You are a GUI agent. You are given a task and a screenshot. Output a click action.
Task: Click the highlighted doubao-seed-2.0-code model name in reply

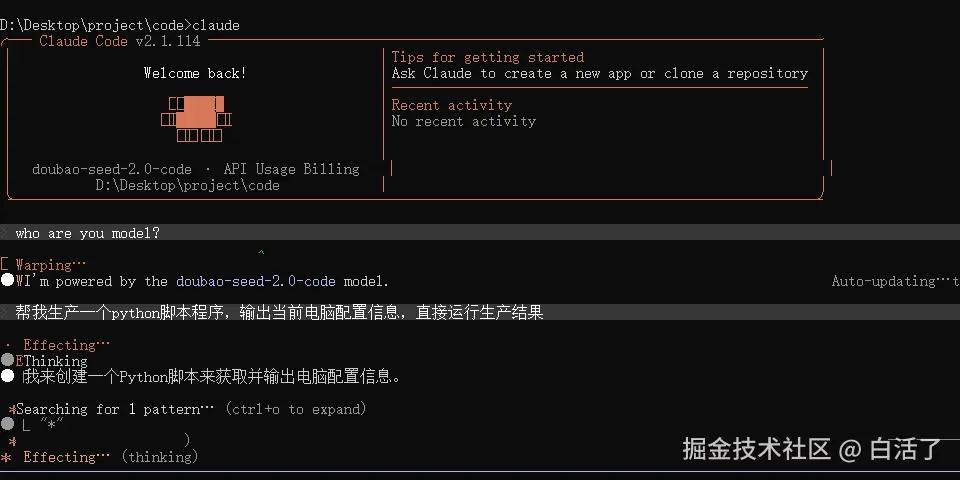pyautogui.click(x=255, y=281)
